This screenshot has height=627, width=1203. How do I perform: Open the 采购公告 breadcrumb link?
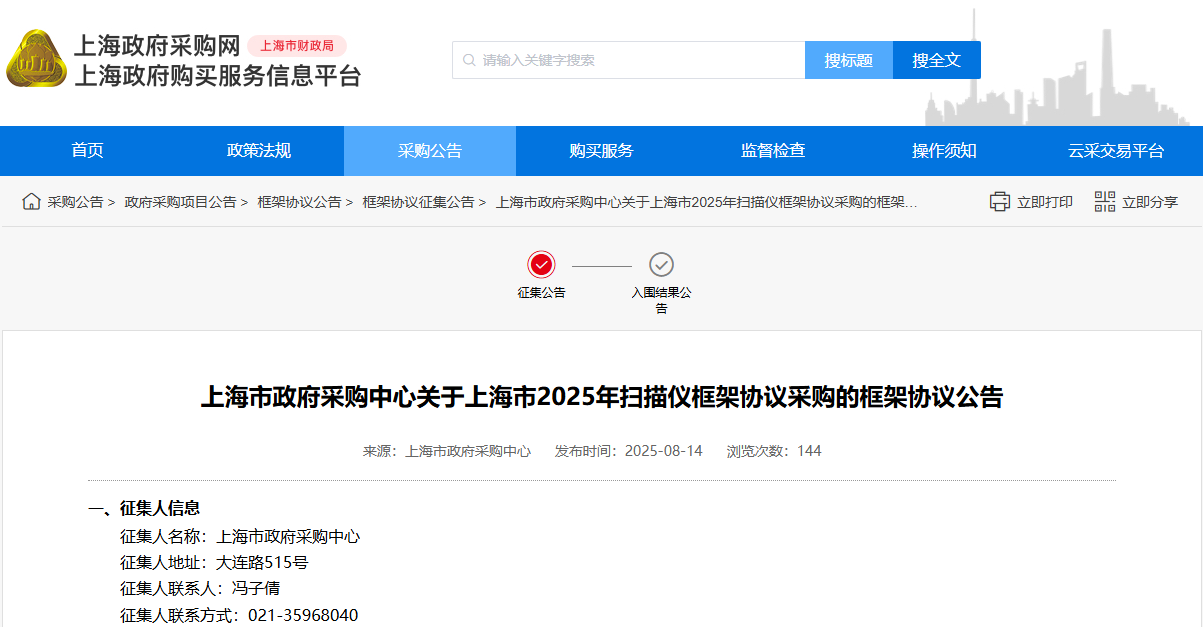coord(78,201)
